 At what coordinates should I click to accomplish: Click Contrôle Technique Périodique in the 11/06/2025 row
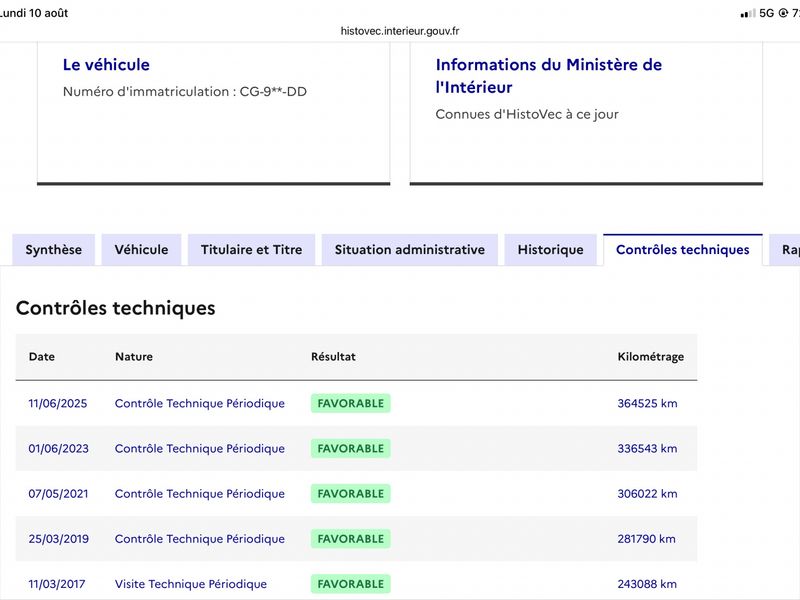pos(199,404)
